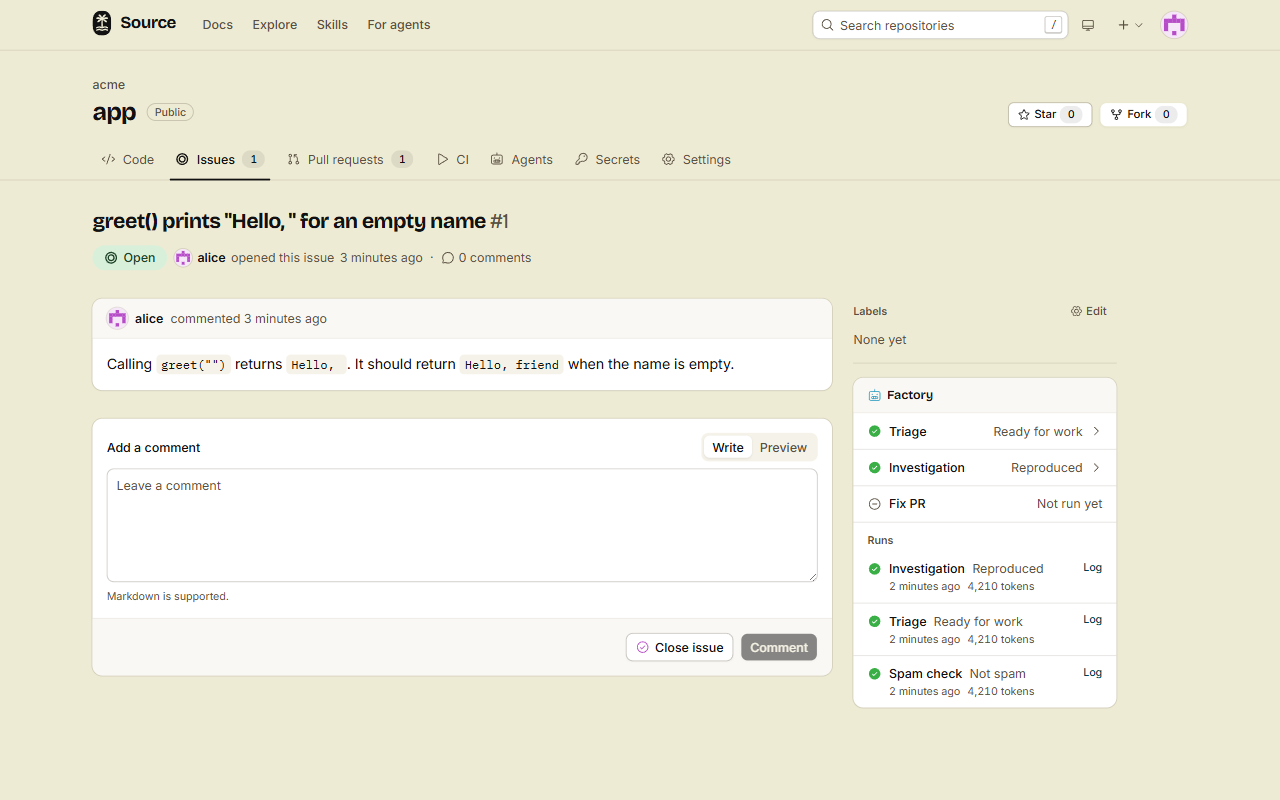Viewport: 1280px width, 800px height.
Task: Open the Skills link in the header
Action: click(x=332, y=25)
